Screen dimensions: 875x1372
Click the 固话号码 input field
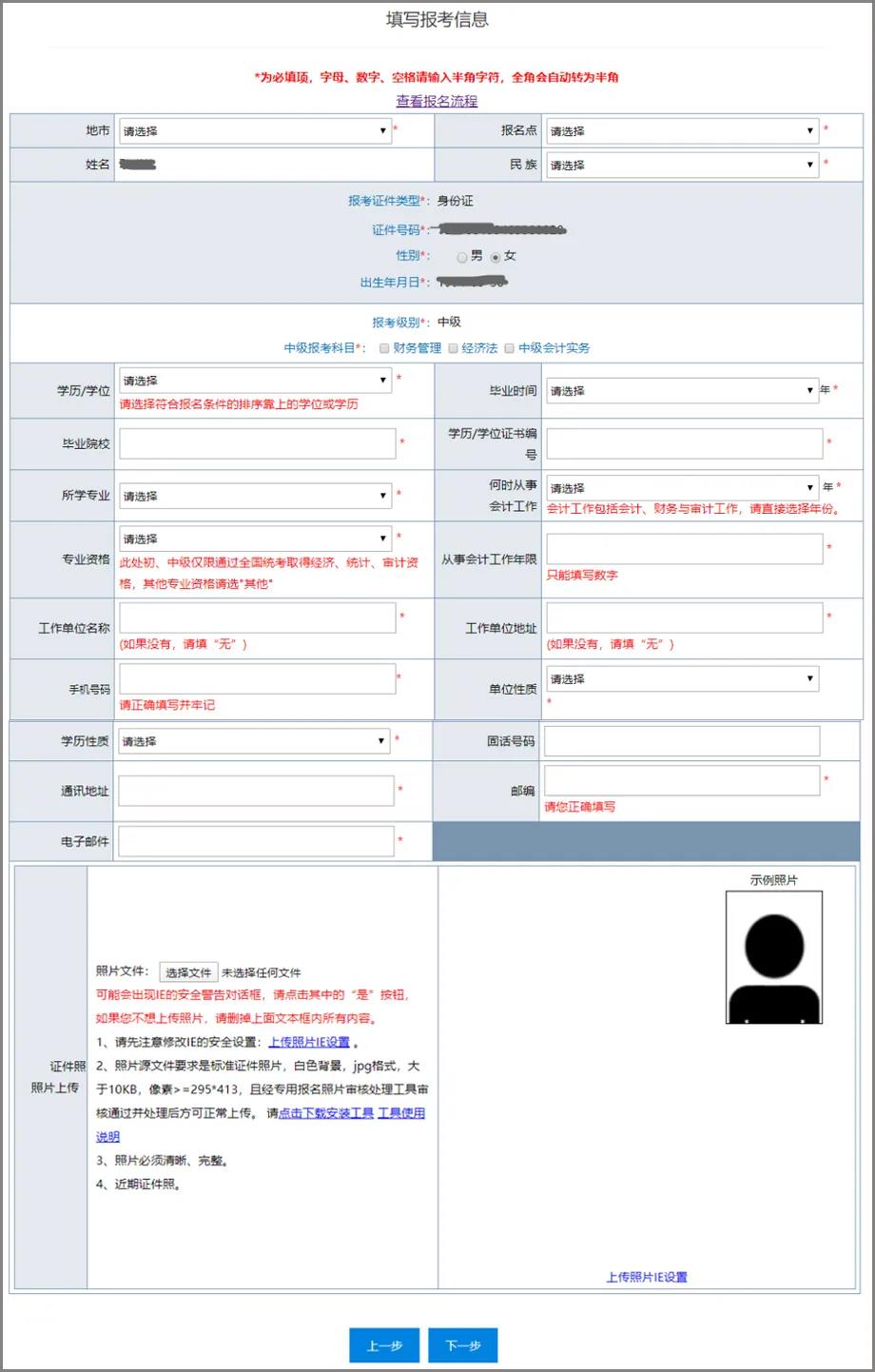click(x=681, y=741)
